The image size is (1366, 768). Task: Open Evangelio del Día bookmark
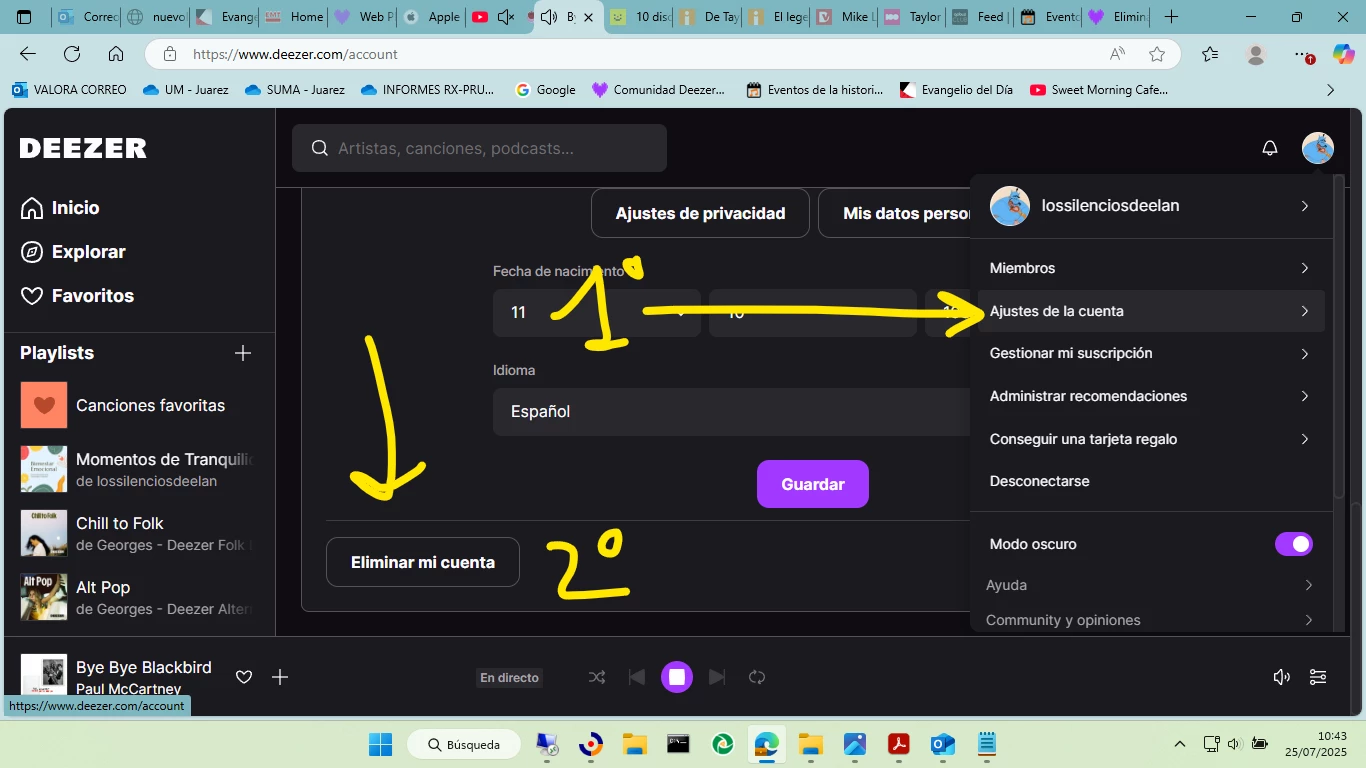point(956,90)
